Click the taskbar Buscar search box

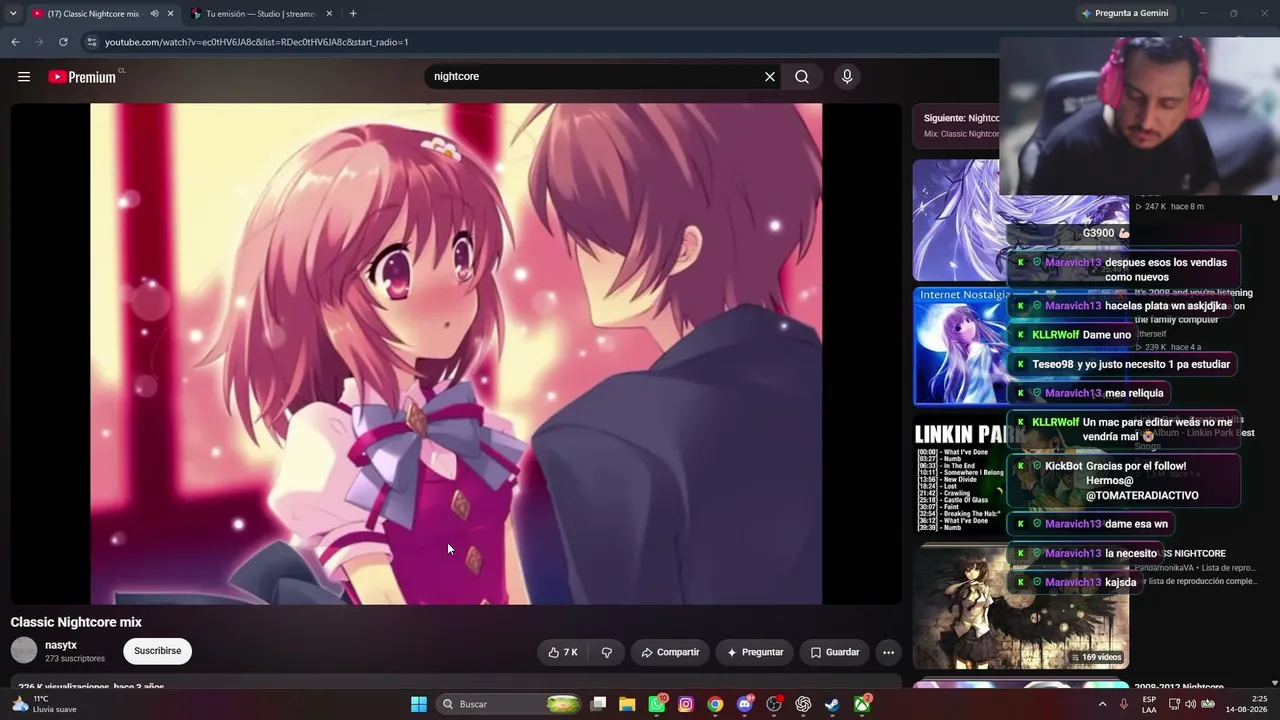pyautogui.click(x=510, y=704)
